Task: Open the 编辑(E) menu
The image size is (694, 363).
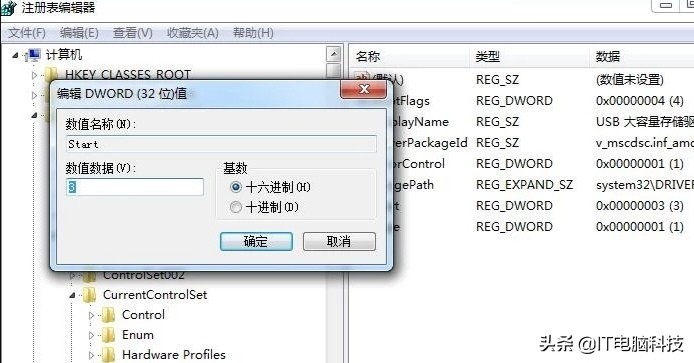Action: tap(79, 33)
